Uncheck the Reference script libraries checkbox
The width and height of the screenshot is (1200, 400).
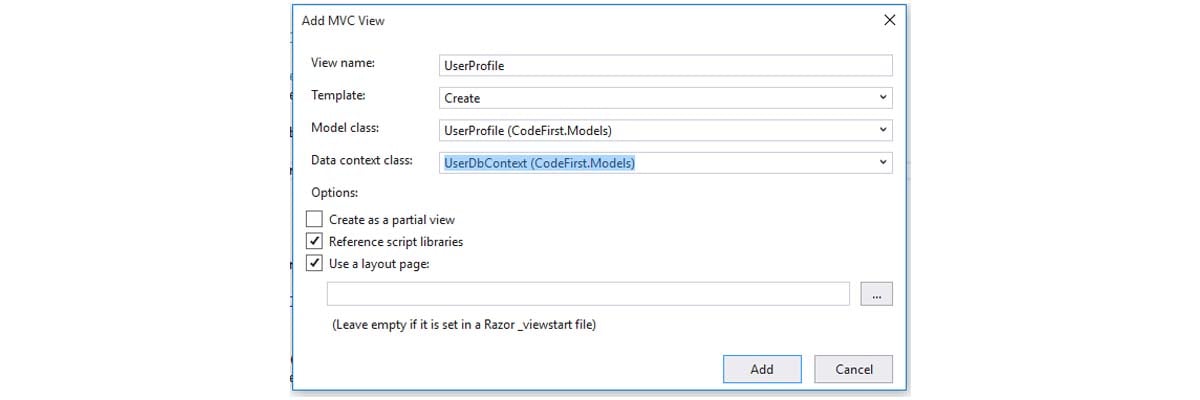pos(315,241)
